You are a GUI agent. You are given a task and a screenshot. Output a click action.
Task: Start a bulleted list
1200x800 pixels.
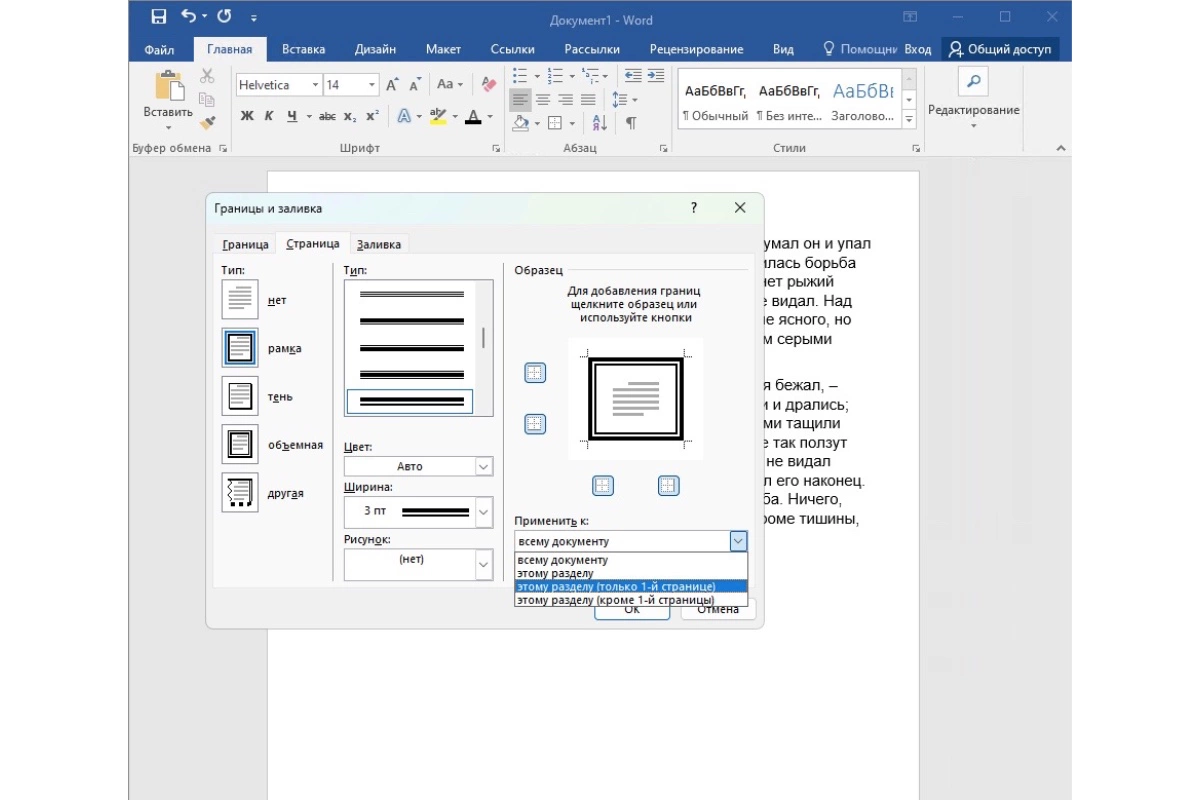pos(520,76)
